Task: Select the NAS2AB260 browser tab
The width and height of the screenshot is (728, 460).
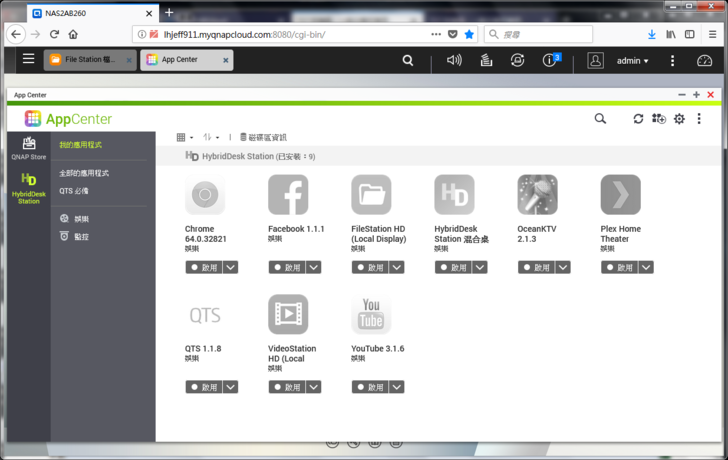Action: pos(93,13)
